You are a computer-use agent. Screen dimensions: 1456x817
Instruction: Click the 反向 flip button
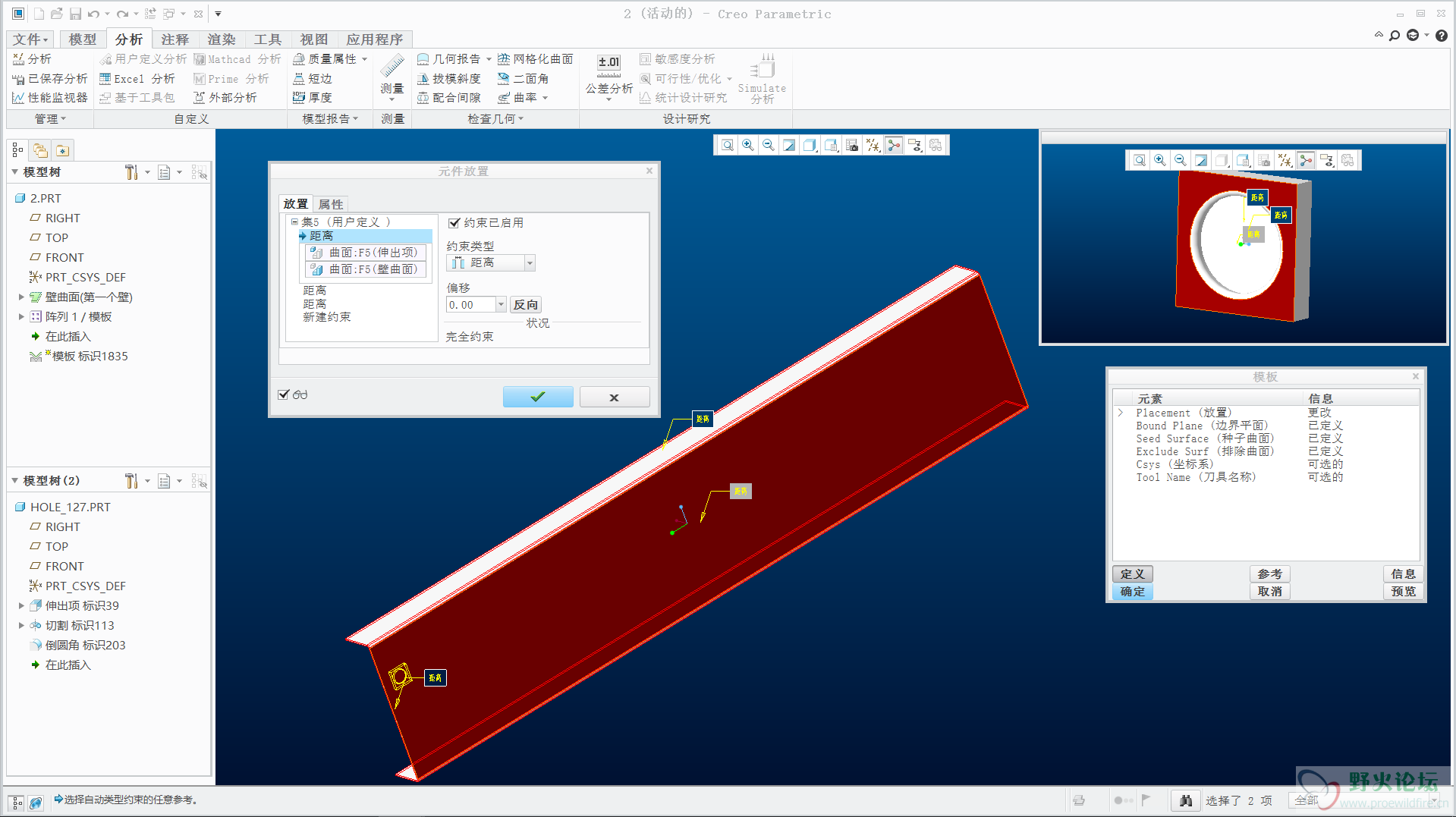click(x=525, y=304)
